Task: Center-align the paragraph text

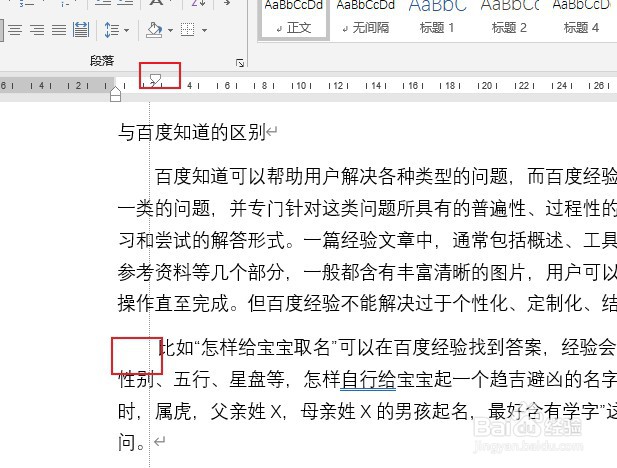Action: click(15, 30)
